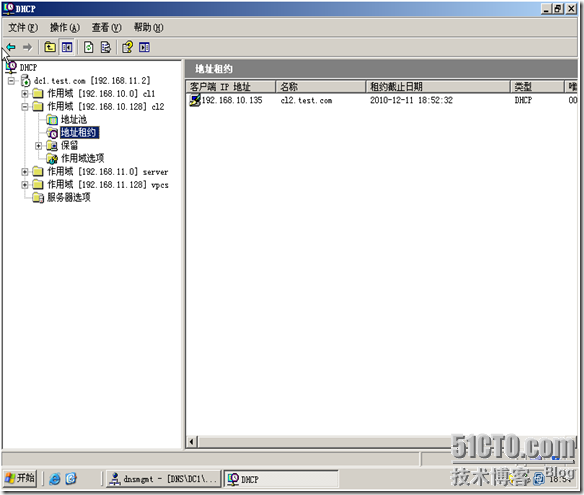Expand scope 192.168.11.128 vpcs

click(25, 185)
